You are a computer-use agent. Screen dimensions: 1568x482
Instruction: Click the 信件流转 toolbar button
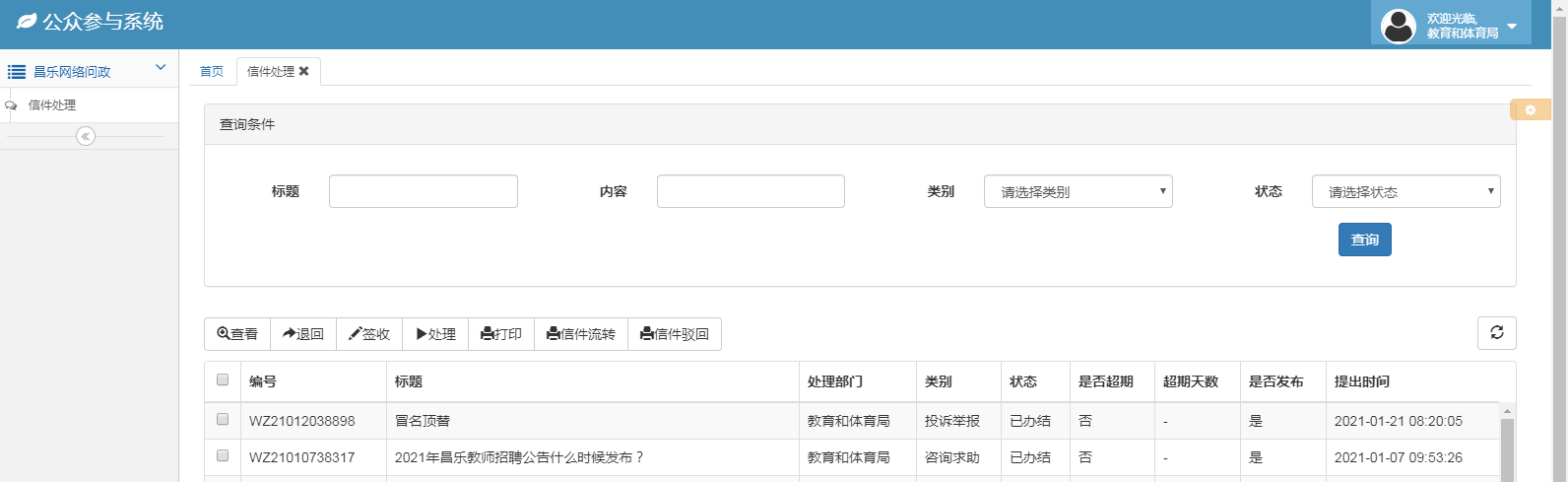(581, 334)
